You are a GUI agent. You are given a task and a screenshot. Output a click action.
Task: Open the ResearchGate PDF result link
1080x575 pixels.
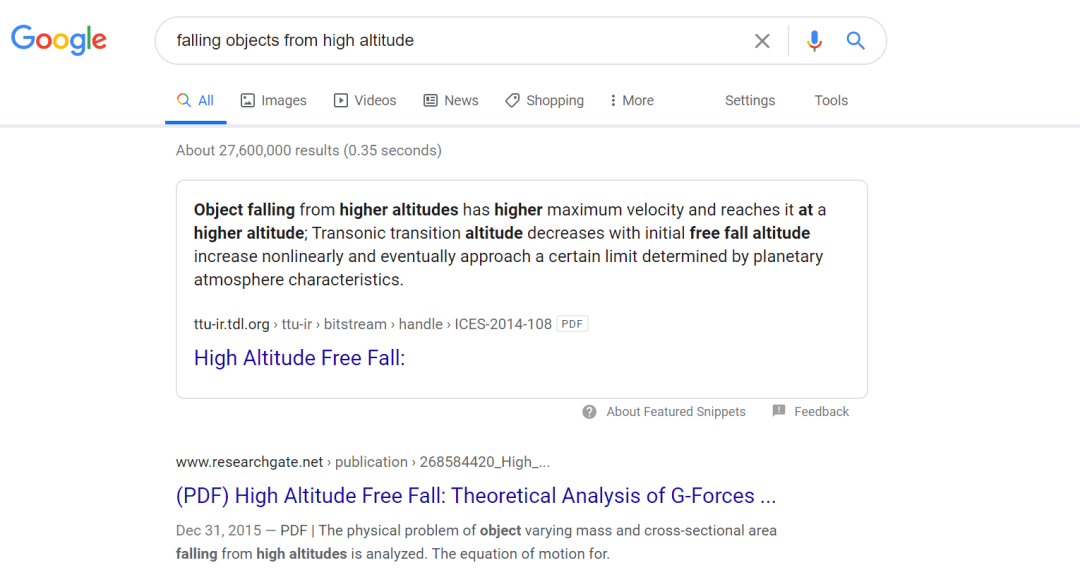pyautogui.click(x=476, y=496)
